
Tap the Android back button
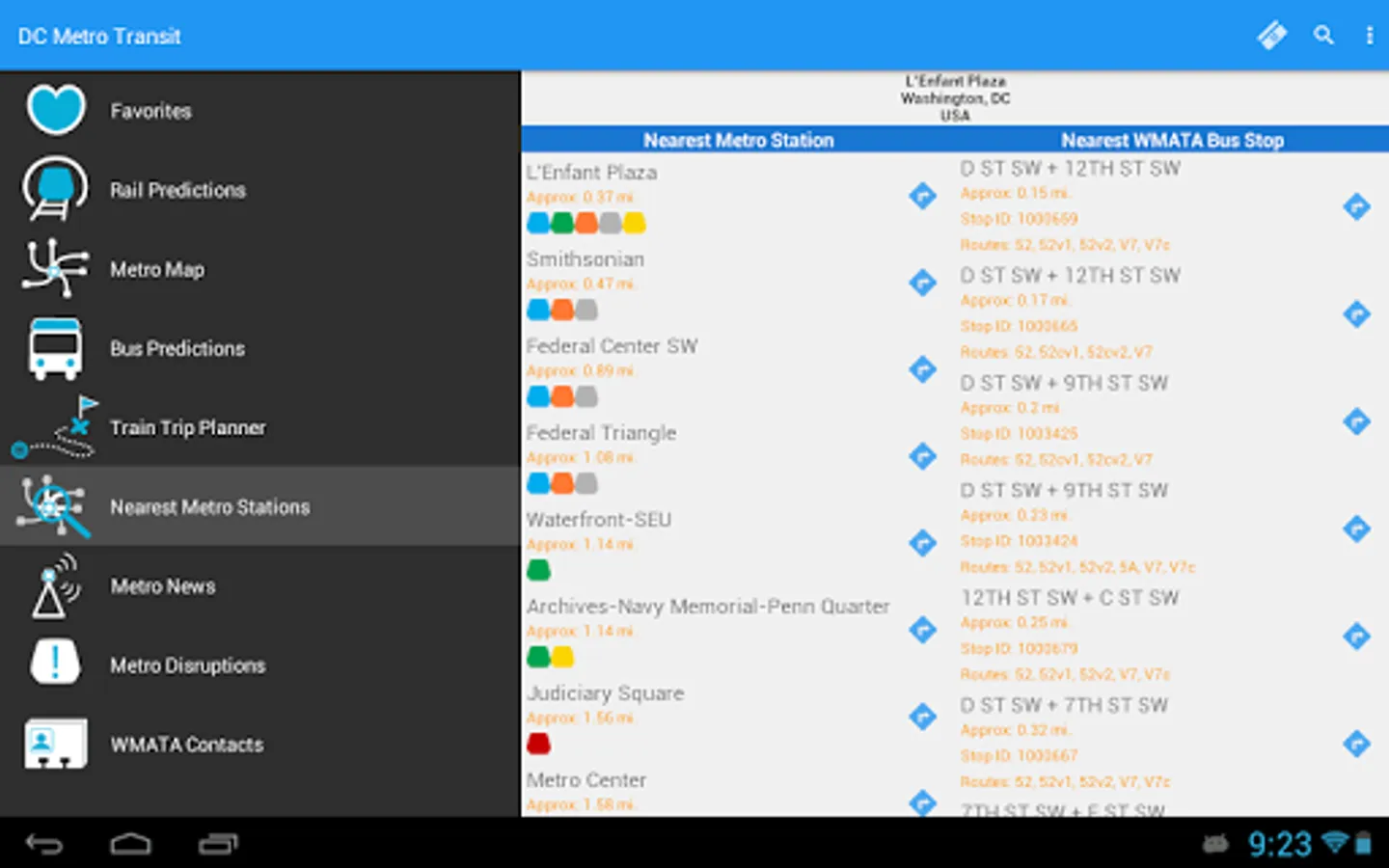click(44, 845)
